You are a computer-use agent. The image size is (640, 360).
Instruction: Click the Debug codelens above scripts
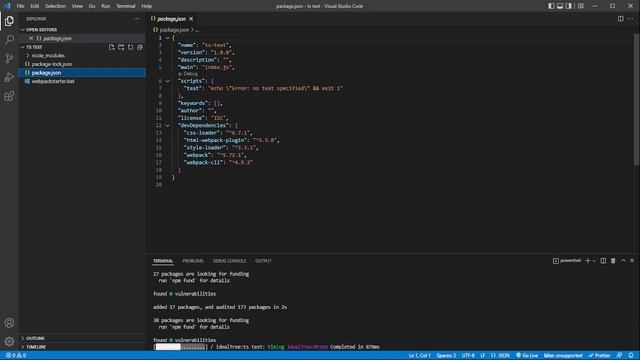point(188,74)
